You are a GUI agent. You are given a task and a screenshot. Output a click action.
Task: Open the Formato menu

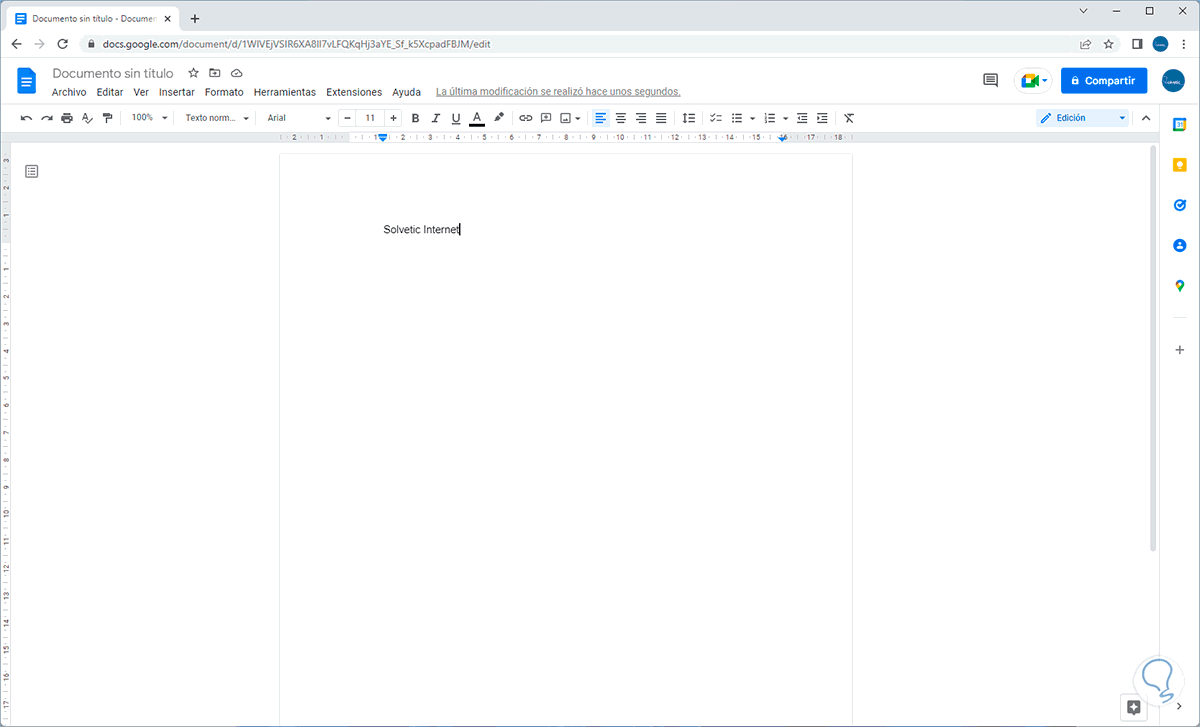(x=224, y=92)
